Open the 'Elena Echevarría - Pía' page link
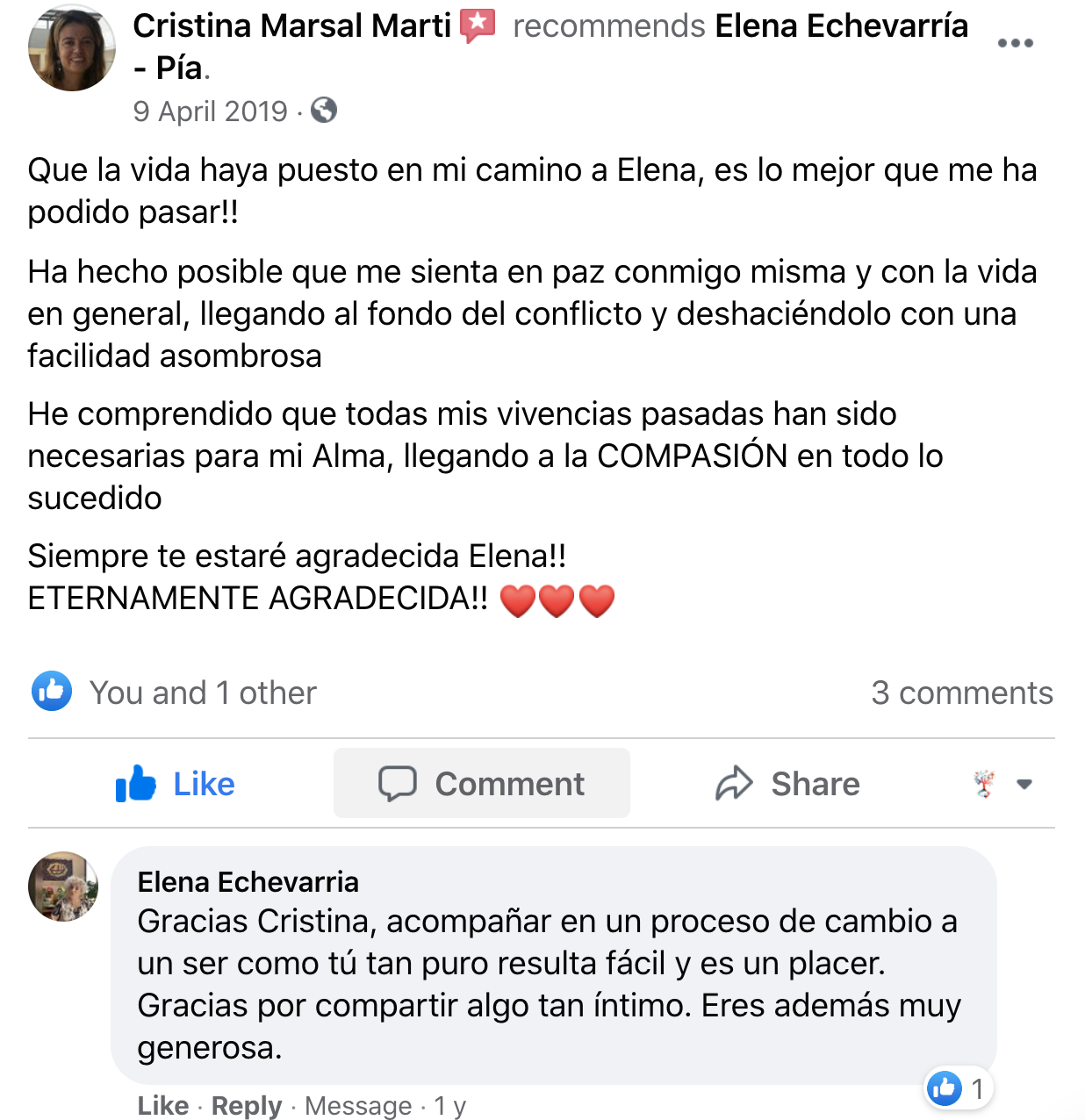This screenshot has height=1120, width=1085. click(841, 25)
